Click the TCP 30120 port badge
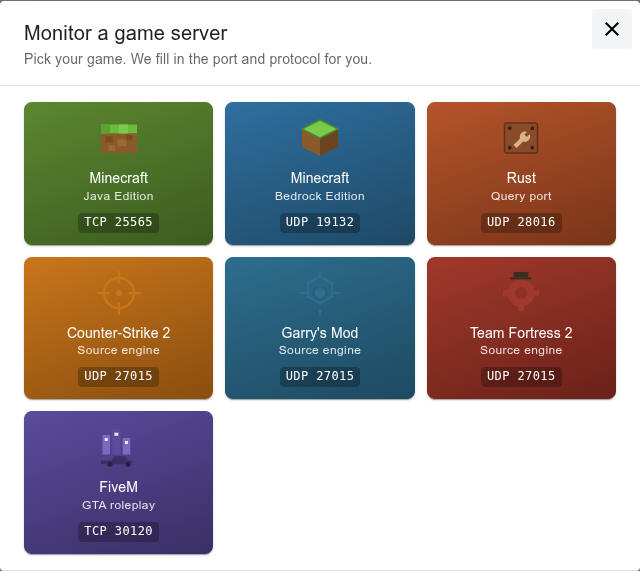The image size is (640, 571). [x=118, y=531]
